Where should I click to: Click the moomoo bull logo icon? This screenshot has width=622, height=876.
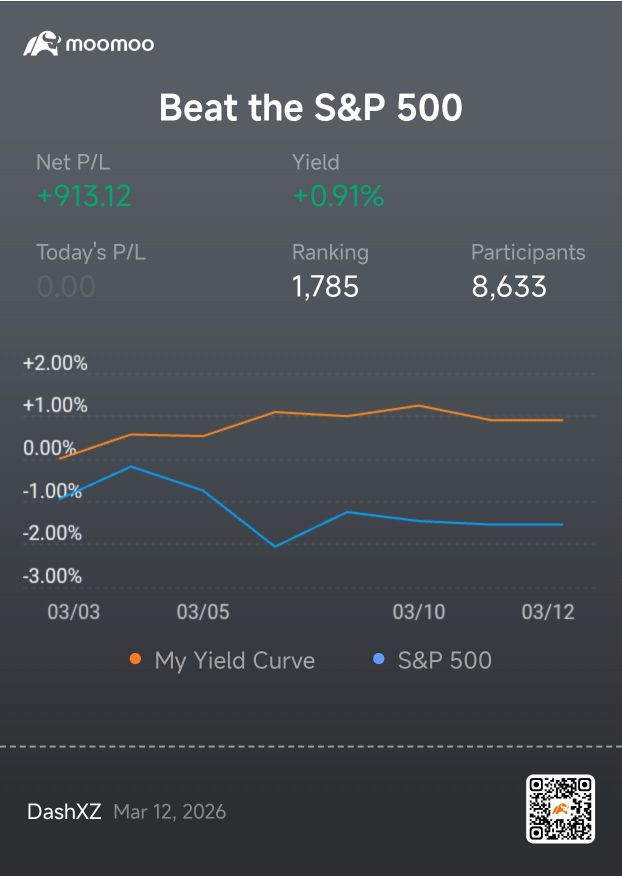tap(41, 44)
